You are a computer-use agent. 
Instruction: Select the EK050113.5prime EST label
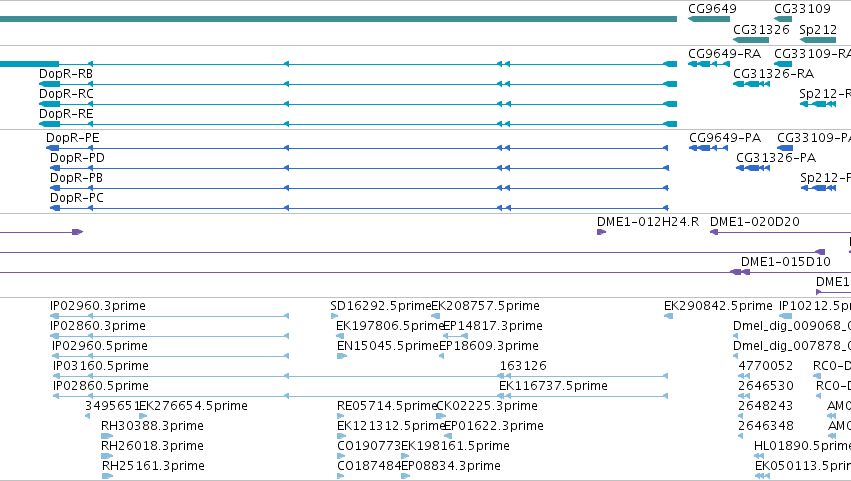[x=803, y=466]
